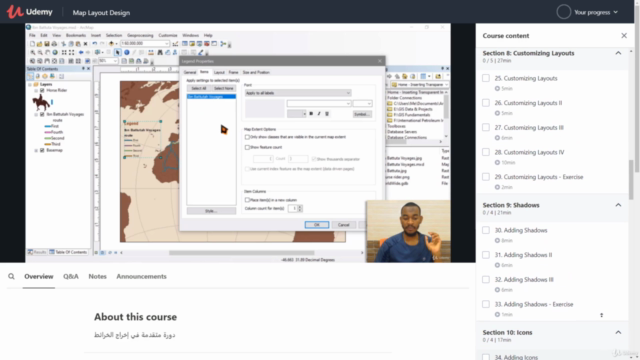
Task: Open the File menu in ArcMap
Action: click(32, 36)
